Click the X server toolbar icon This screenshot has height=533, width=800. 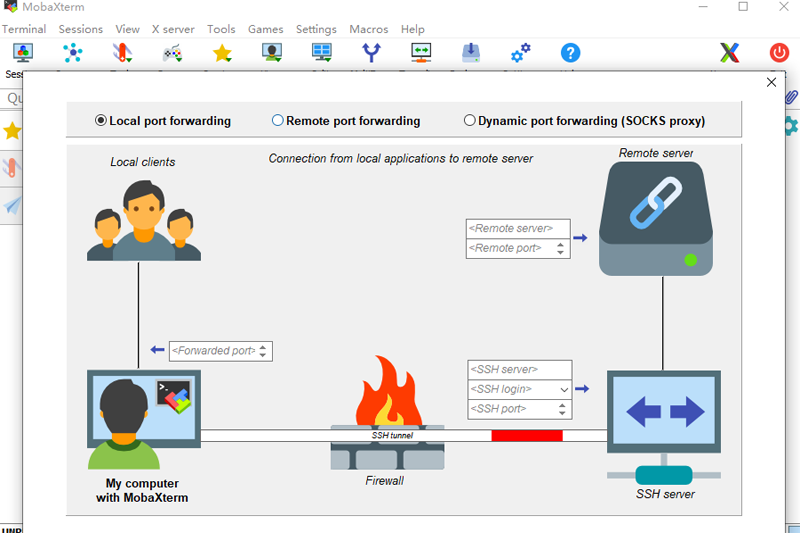coord(730,53)
